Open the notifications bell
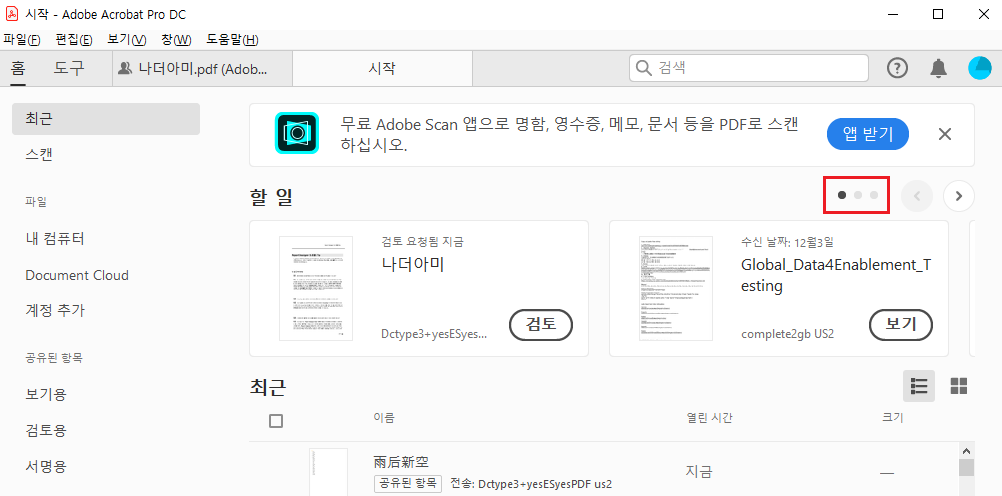 [938, 68]
